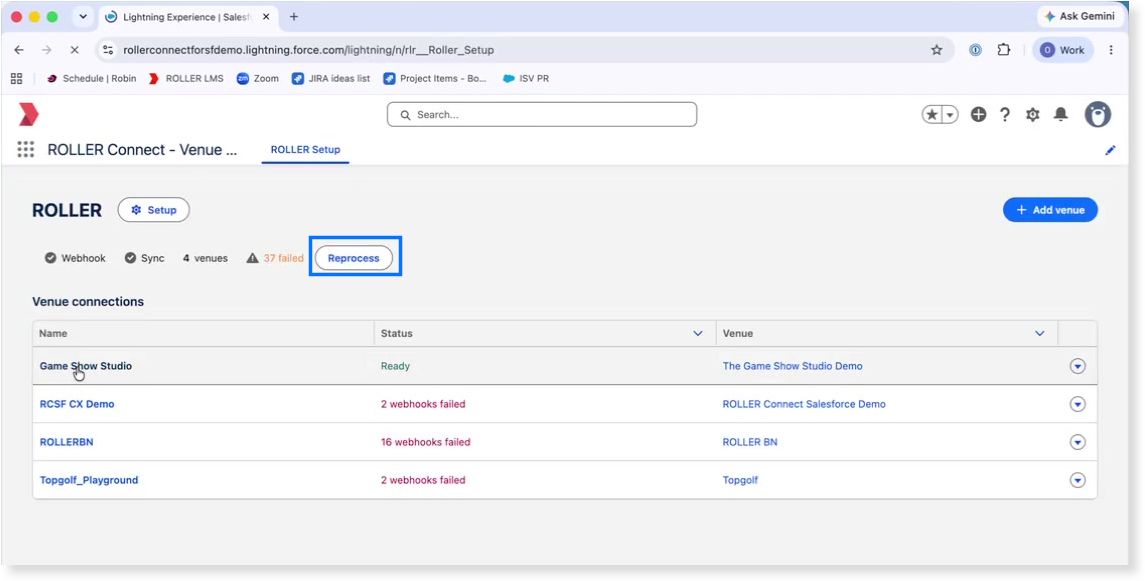The width and height of the screenshot is (1145, 581).
Task: Click Ask Gemini button
Action: pyautogui.click(x=1079, y=16)
